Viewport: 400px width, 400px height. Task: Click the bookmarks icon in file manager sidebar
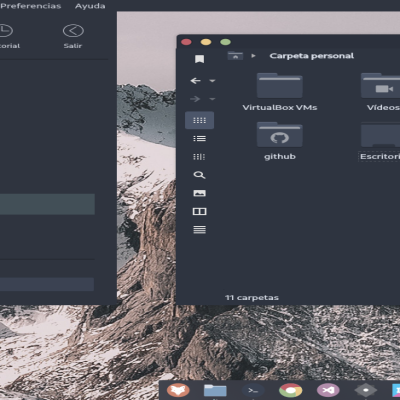199,59
